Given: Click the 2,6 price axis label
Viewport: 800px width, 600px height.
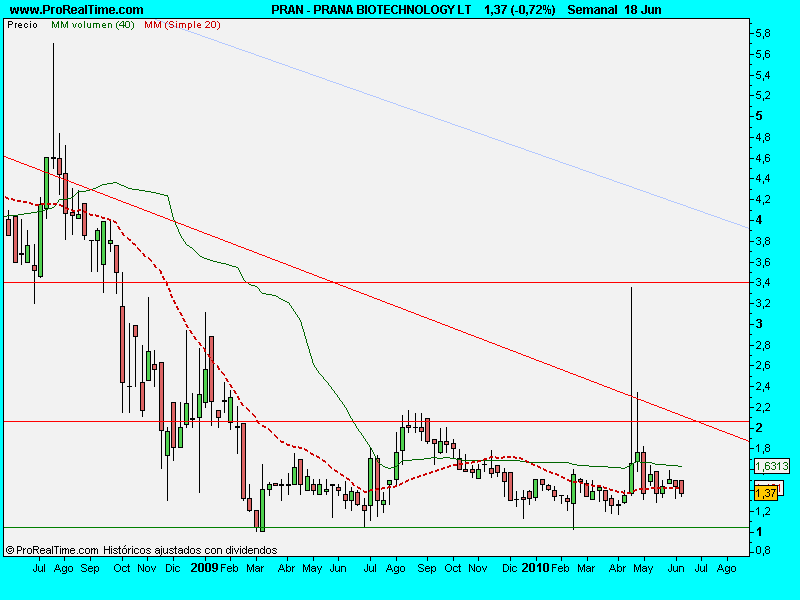Looking at the screenshot, I should 763,365.
